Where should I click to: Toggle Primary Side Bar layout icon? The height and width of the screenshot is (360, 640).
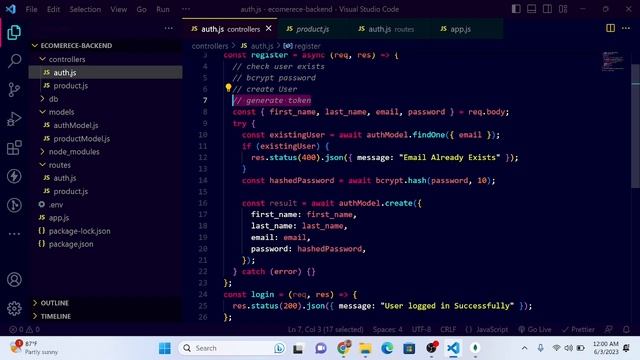[516, 9]
